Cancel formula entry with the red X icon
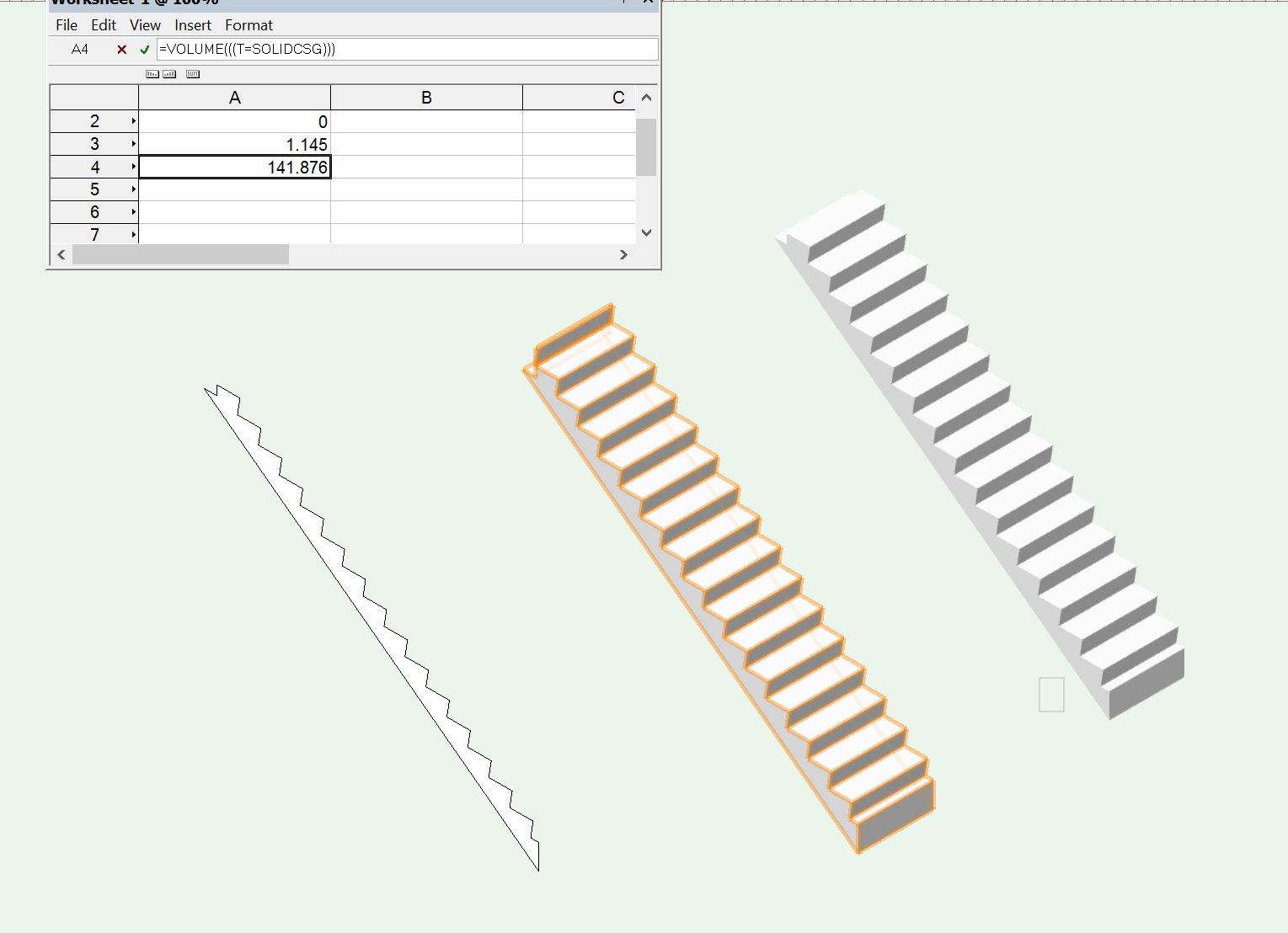Image resolution: width=1288 pixels, height=933 pixels. [121, 50]
